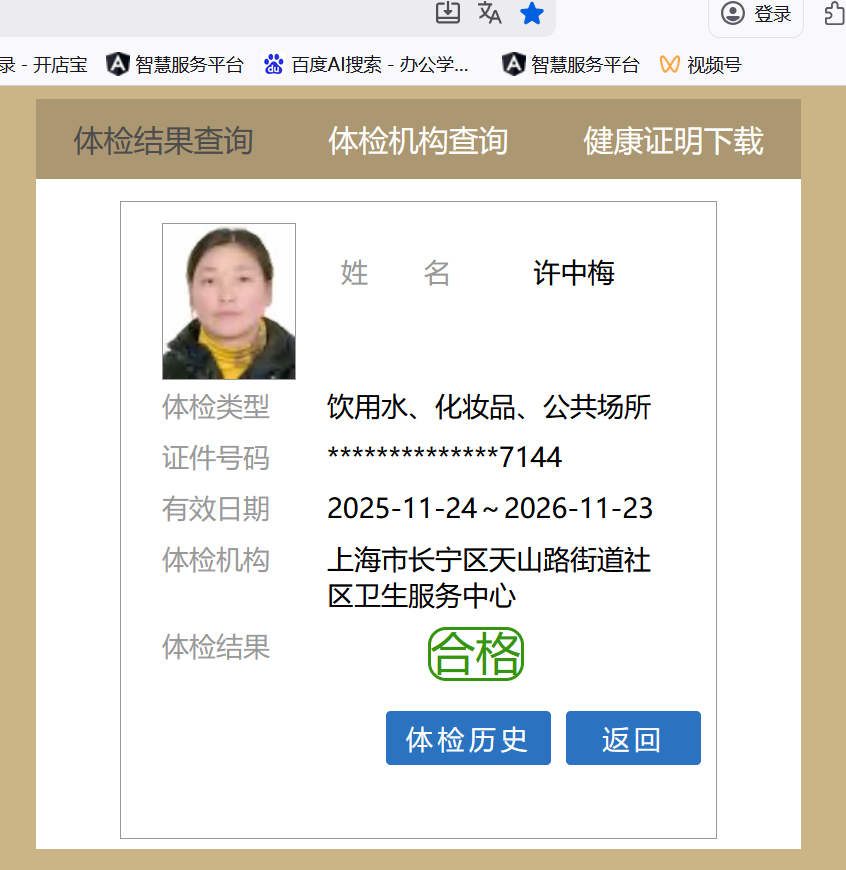The height and width of the screenshot is (870, 846).
Task: Click the install/download icon in the address bar
Action: [448, 13]
